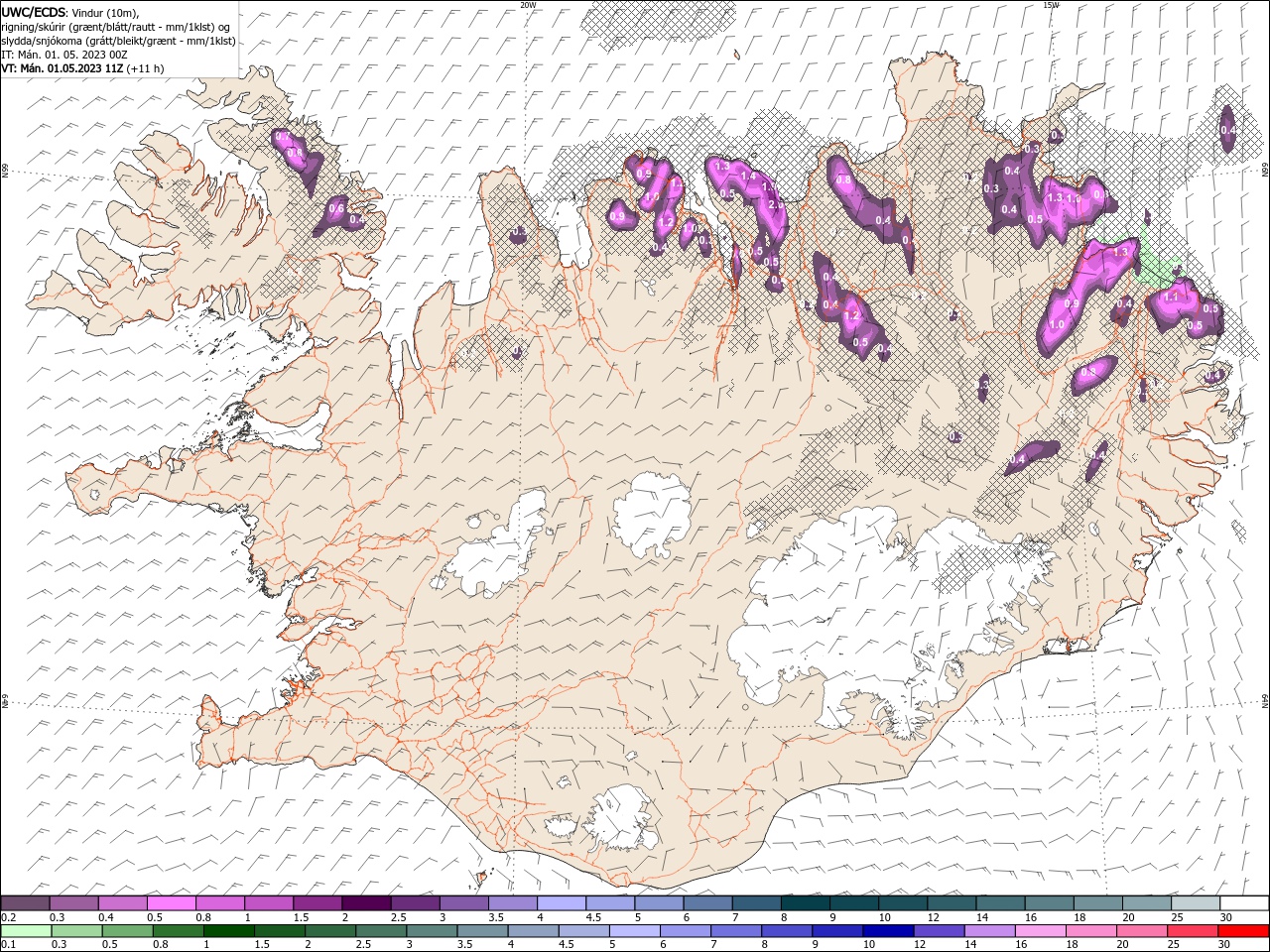
Task: Click the '30' label below the red swatch
Action: (1226, 945)
